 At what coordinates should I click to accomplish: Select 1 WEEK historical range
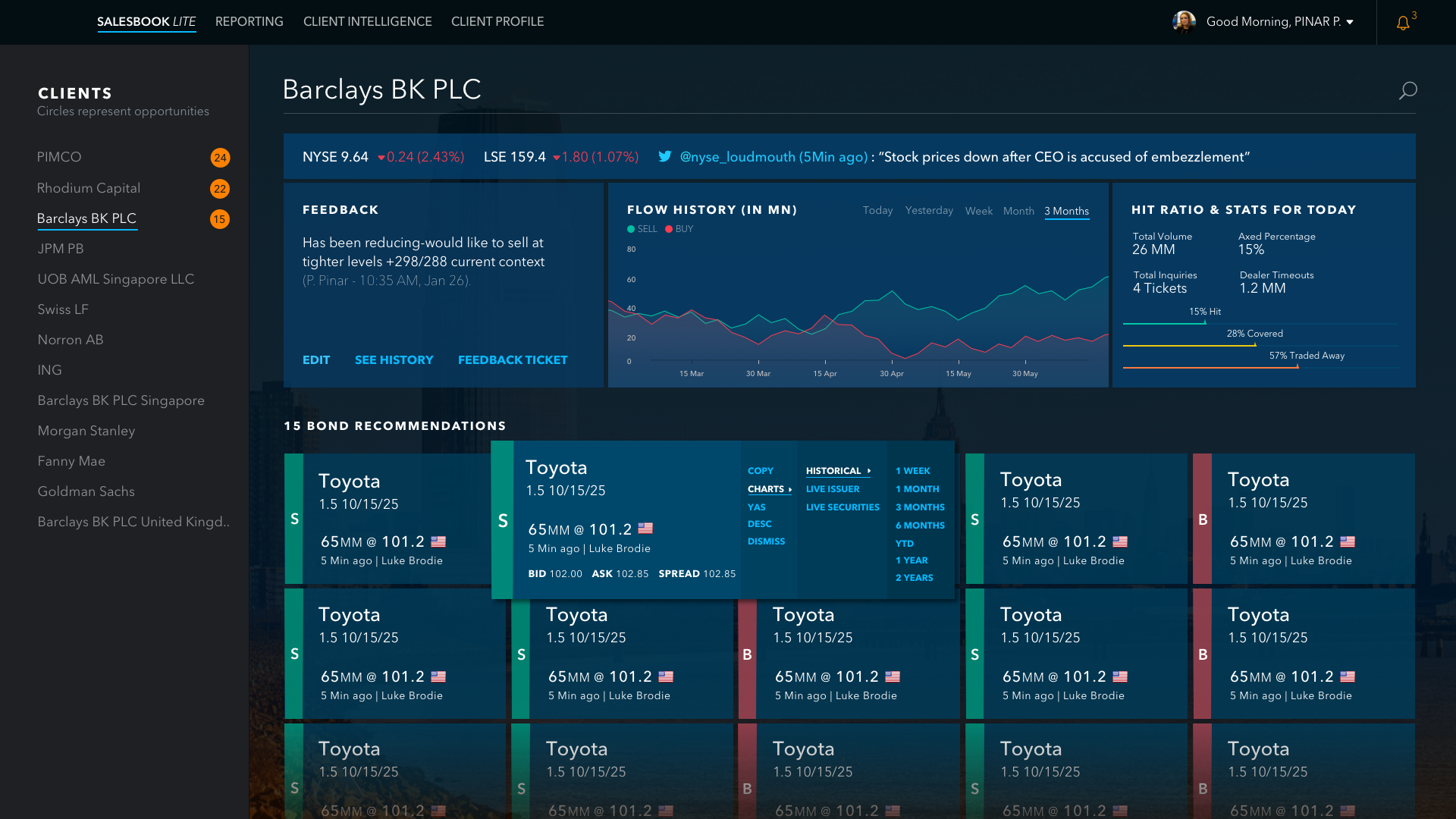pos(913,471)
